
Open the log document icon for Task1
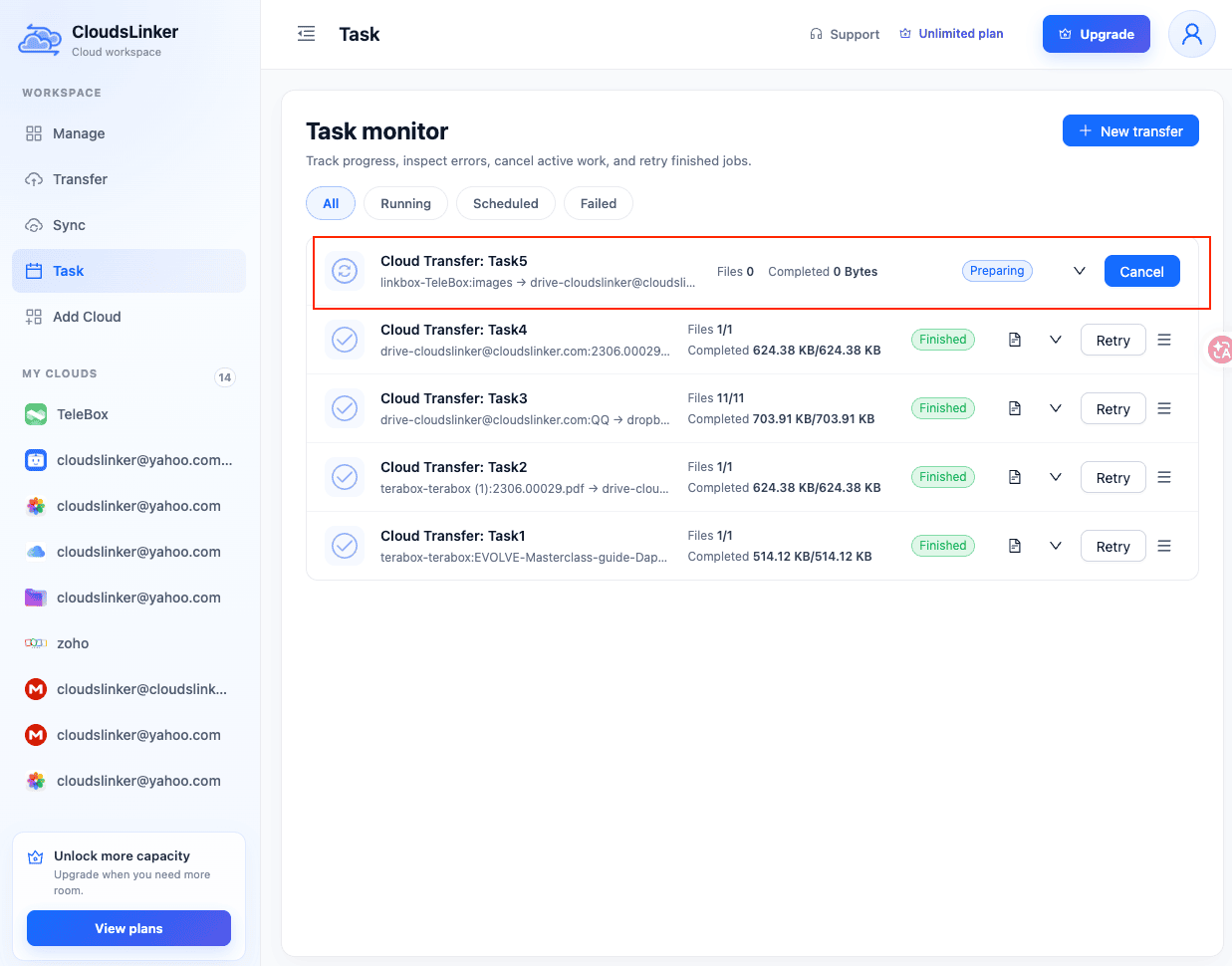1015,546
